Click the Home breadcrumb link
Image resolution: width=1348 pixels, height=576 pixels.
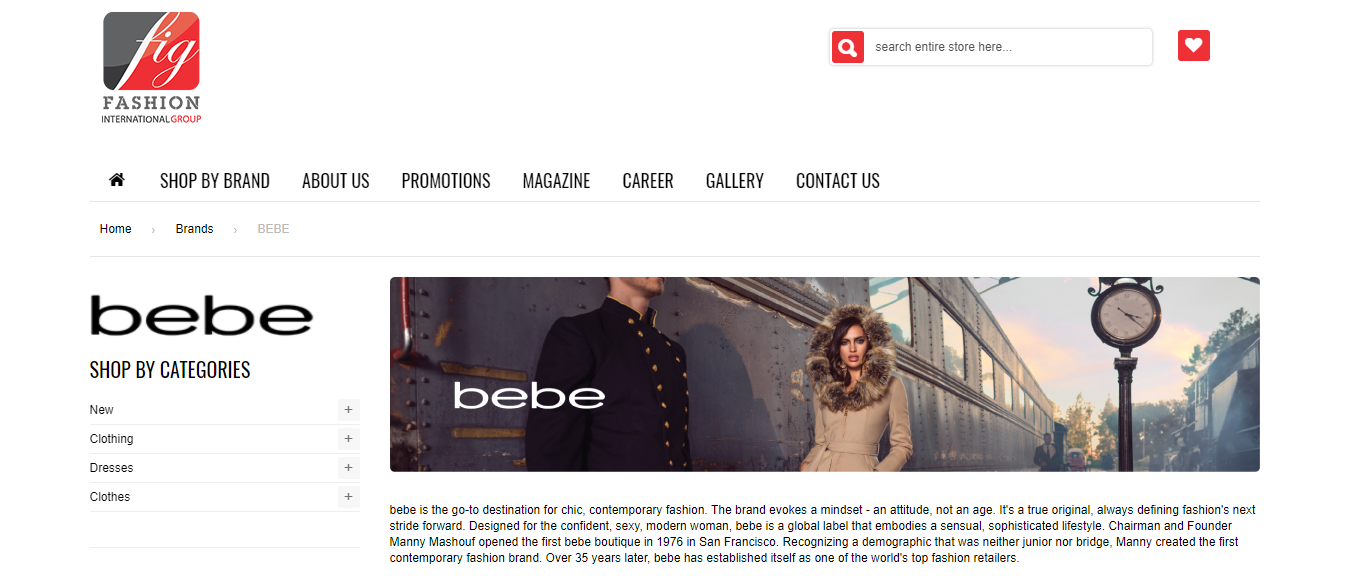pyautogui.click(x=116, y=229)
